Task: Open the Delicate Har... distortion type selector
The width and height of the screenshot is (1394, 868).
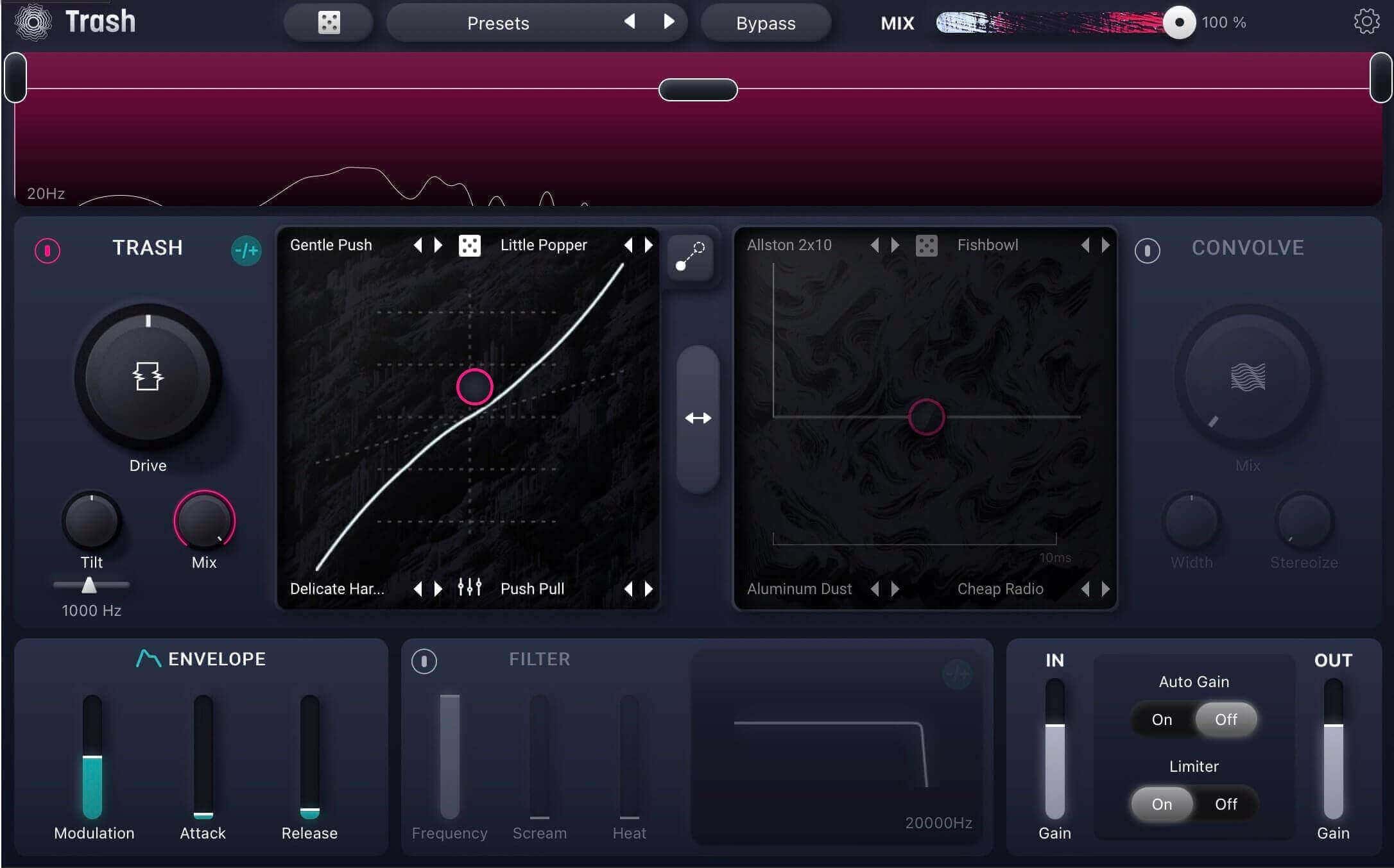Action: (x=337, y=589)
